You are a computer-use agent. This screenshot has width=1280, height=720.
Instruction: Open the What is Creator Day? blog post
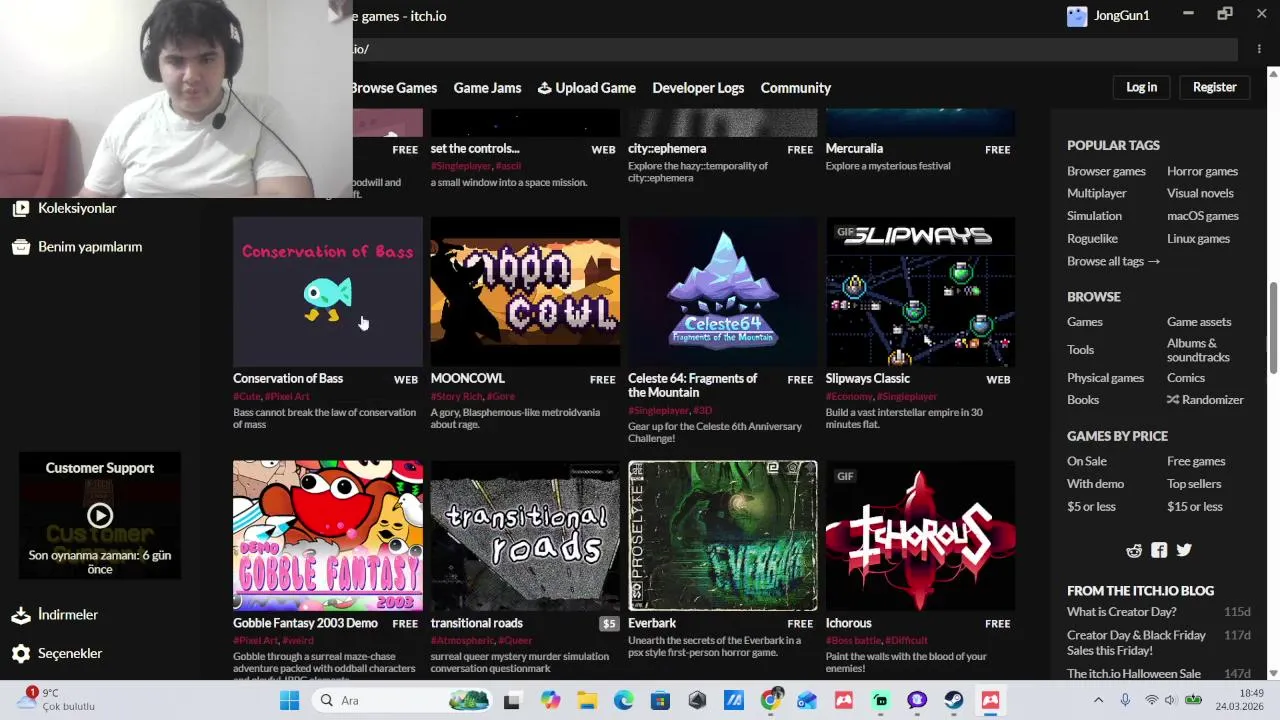point(1122,612)
